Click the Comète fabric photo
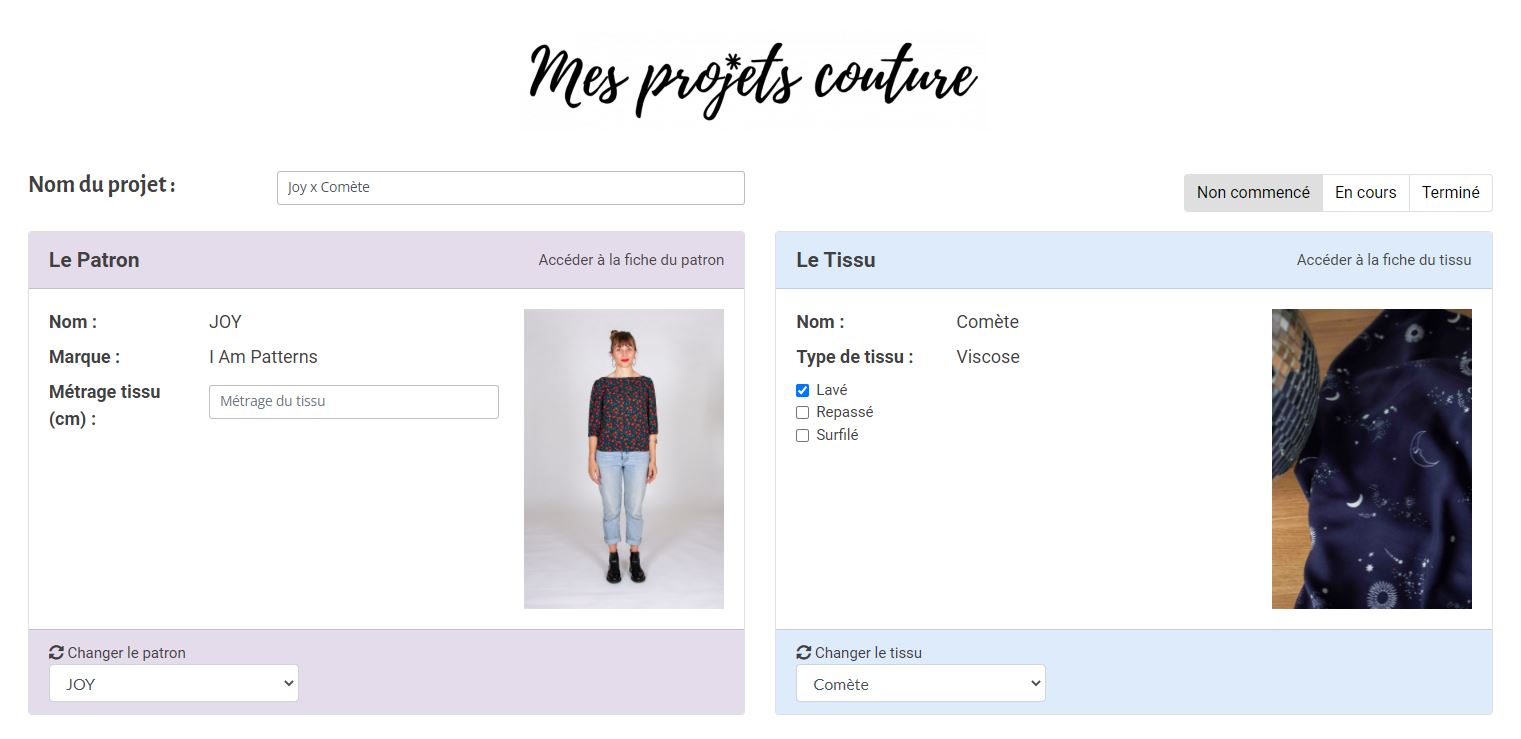Viewport: 1521px width, 739px height. click(x=1372, y=459)
